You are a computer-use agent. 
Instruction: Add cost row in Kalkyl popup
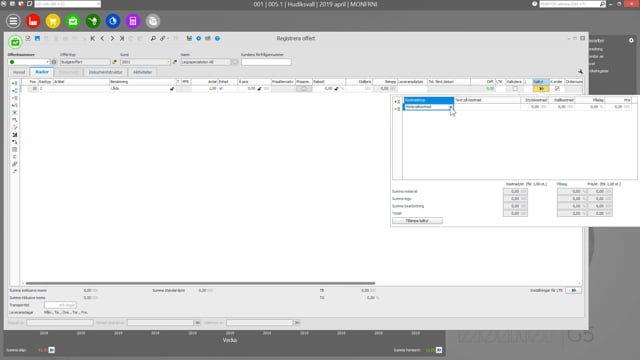[x=397, y=101]
